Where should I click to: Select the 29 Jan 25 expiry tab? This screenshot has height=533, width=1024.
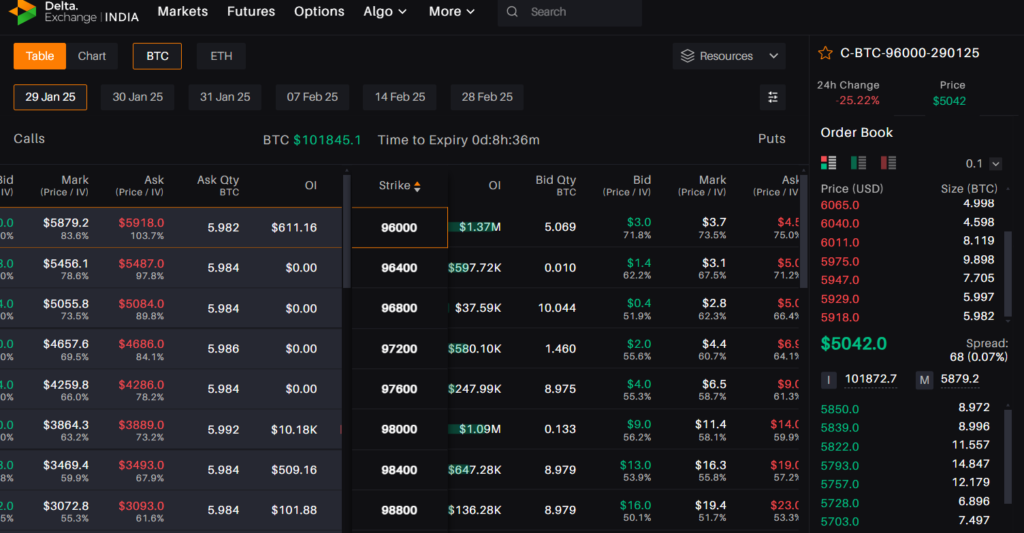50,97
